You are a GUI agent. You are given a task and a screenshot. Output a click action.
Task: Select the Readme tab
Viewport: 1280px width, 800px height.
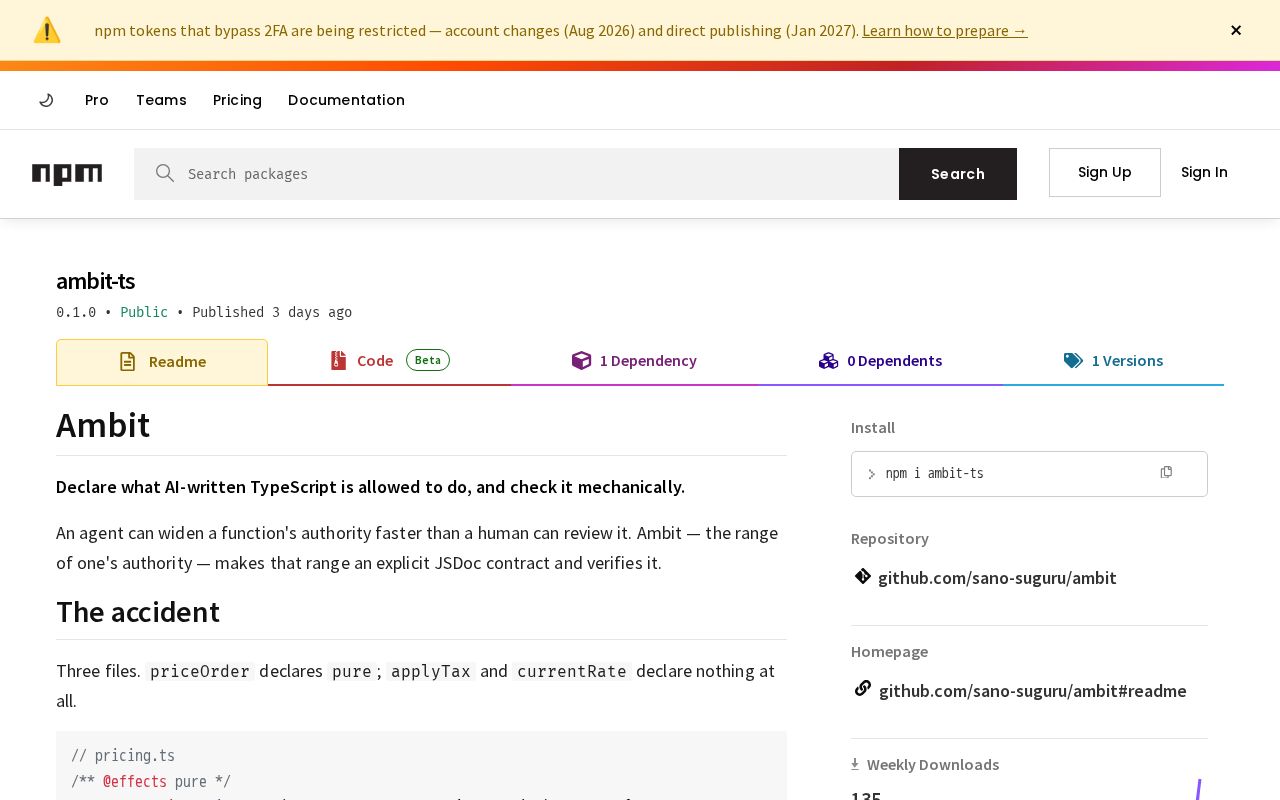point(162,362)
